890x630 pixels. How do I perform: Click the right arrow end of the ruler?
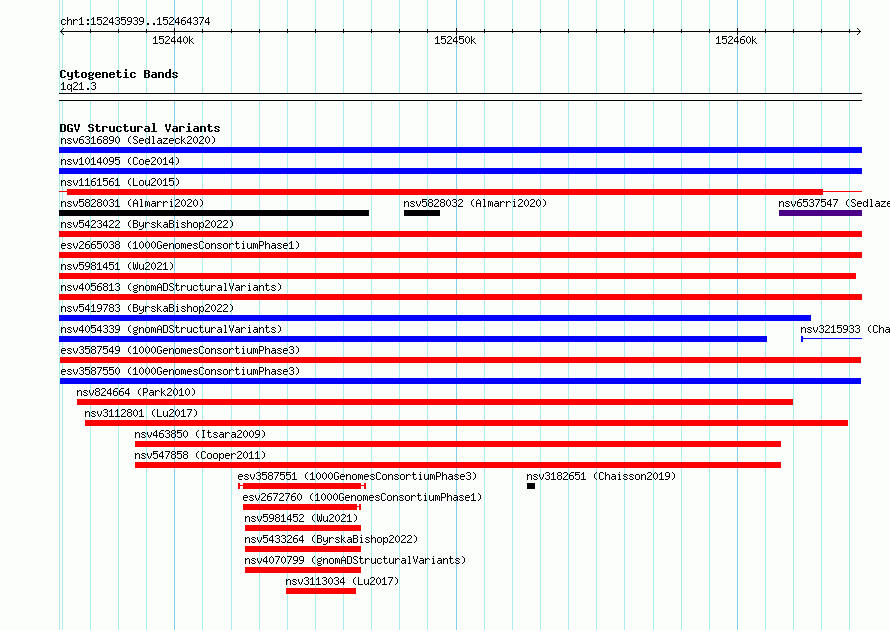click(x=859, y=31)
